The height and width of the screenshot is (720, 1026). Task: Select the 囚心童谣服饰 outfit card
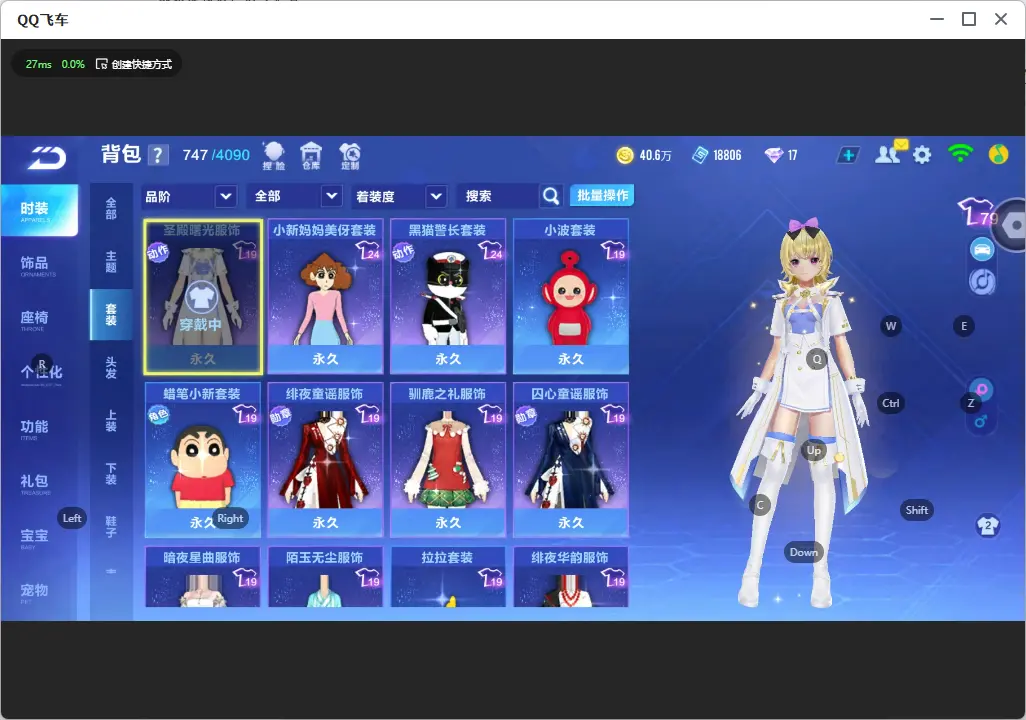[x=571, y=460]
